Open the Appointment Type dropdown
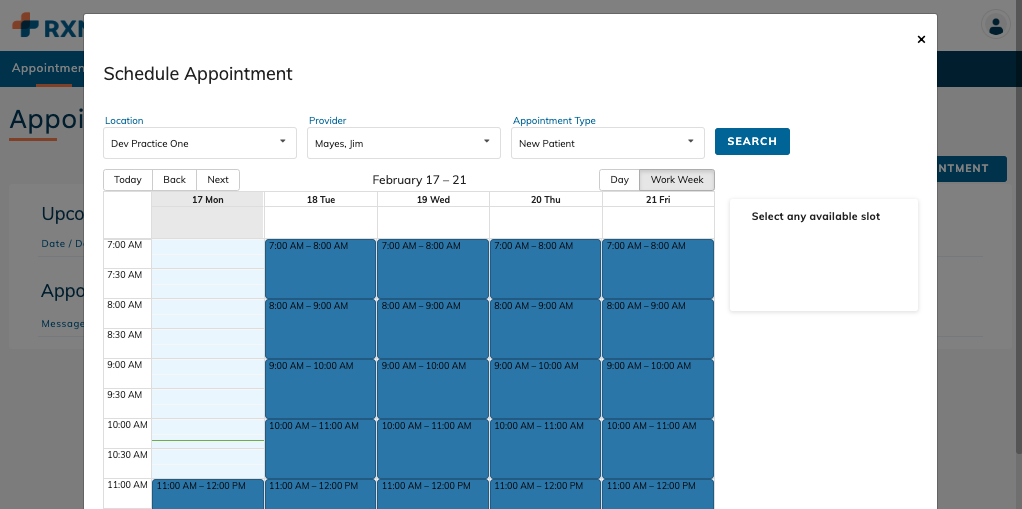 tap(608, 143)
